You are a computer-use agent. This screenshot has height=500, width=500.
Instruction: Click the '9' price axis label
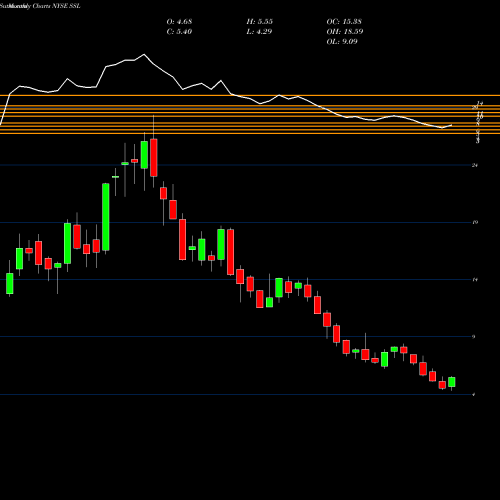(474, 337)
